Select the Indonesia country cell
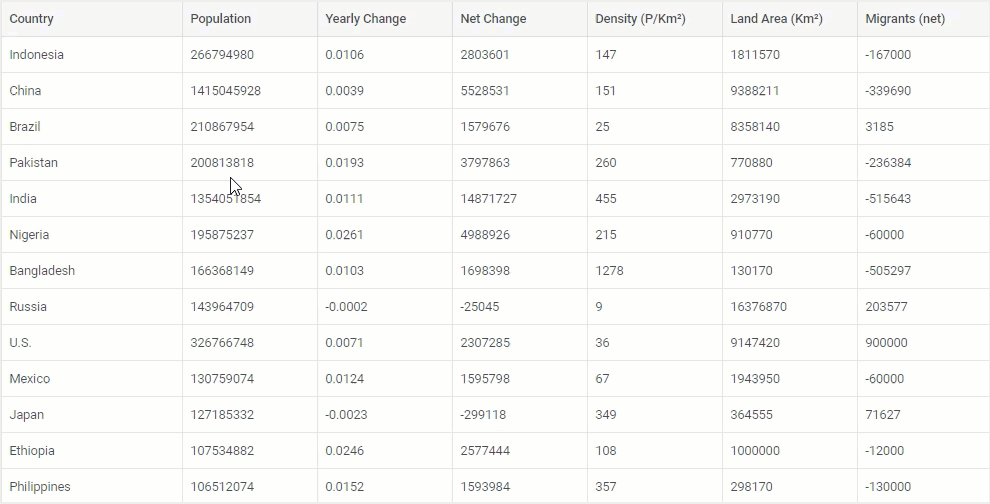990x504 pixels. (x=92, y=55)
